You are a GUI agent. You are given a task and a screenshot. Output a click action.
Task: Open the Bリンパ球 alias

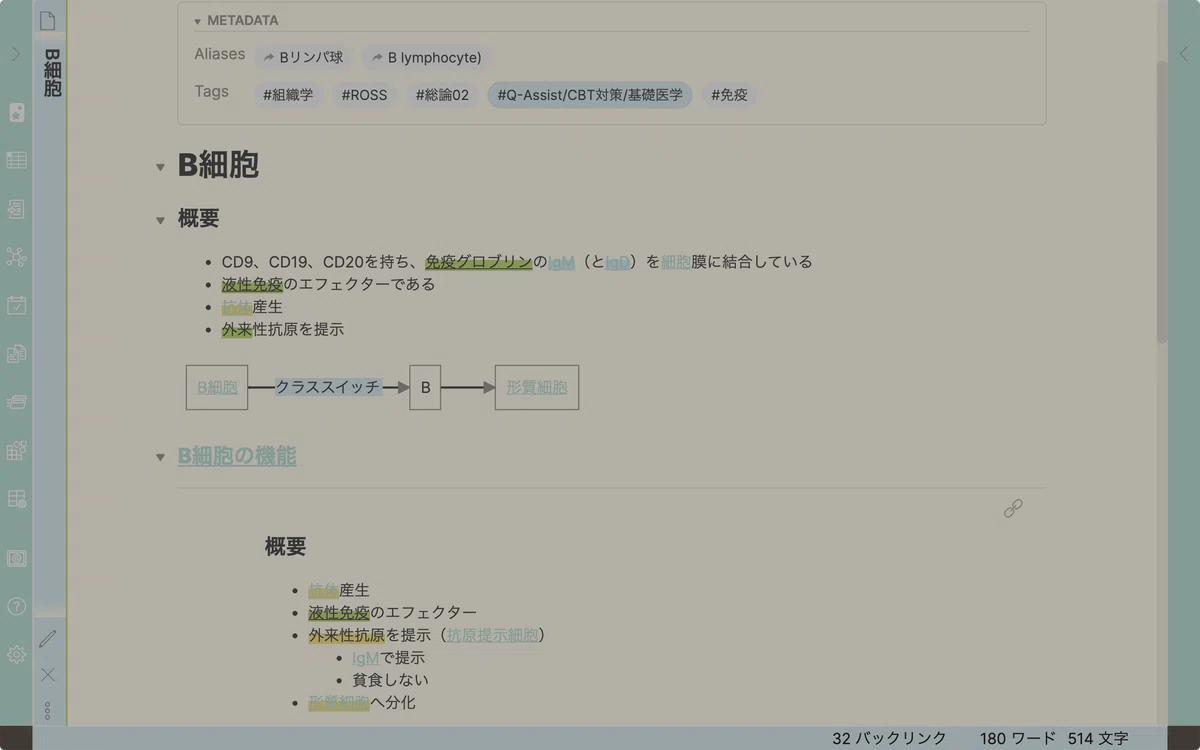[303, 58]
